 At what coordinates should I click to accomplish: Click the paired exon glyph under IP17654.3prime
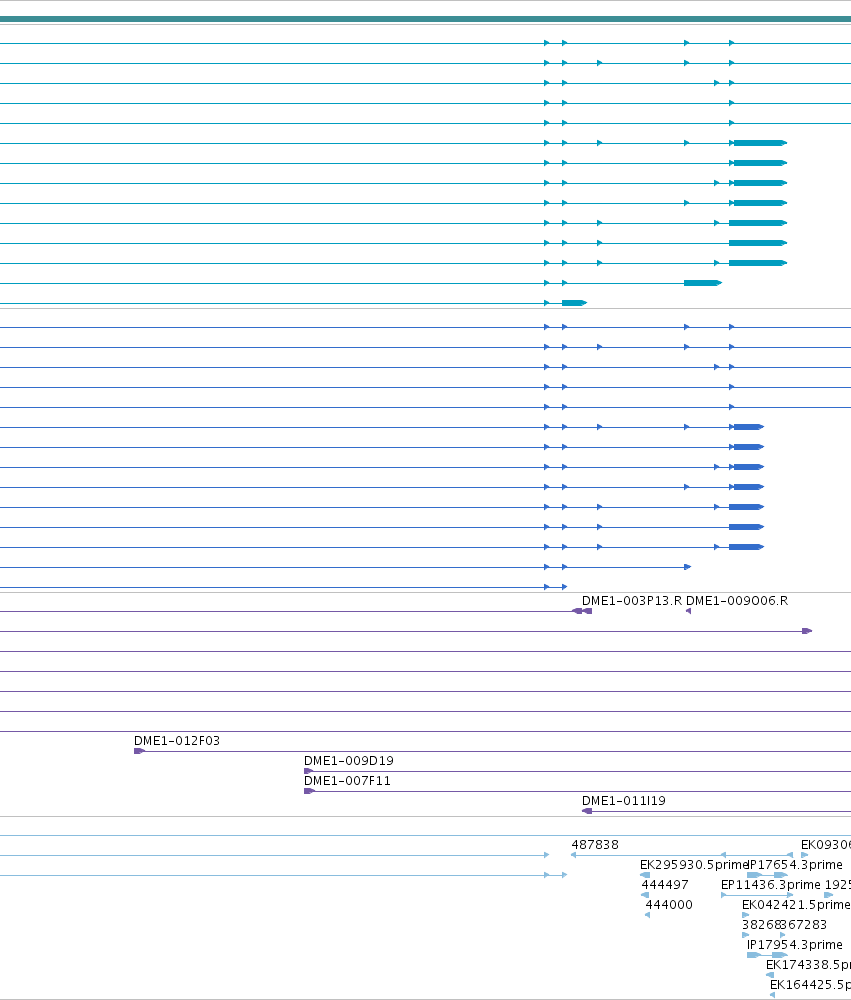tap(767, 875)
